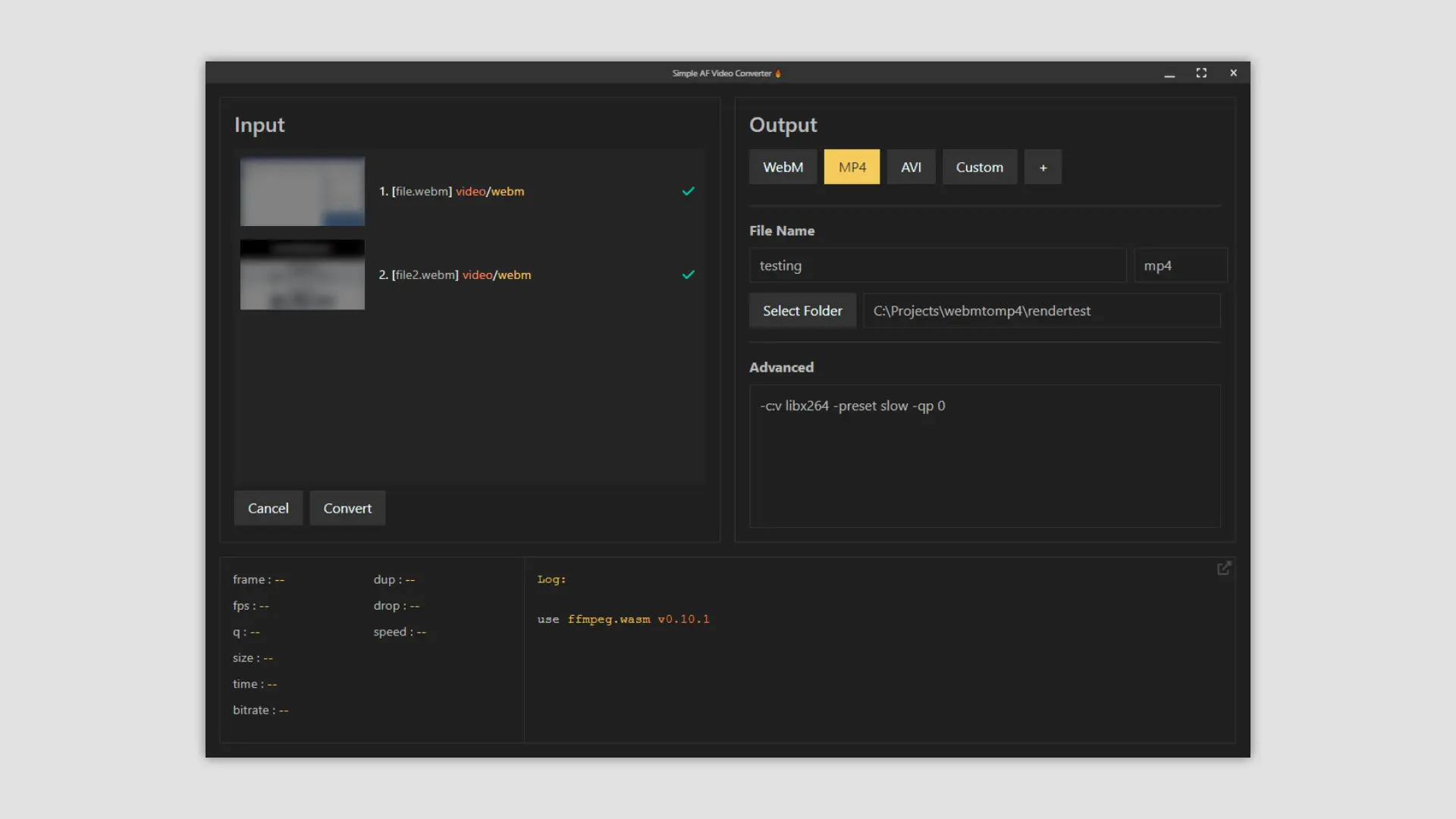Start conversion with the Convert button
This screenshot has width=1456, height=819.
point(347,508)
